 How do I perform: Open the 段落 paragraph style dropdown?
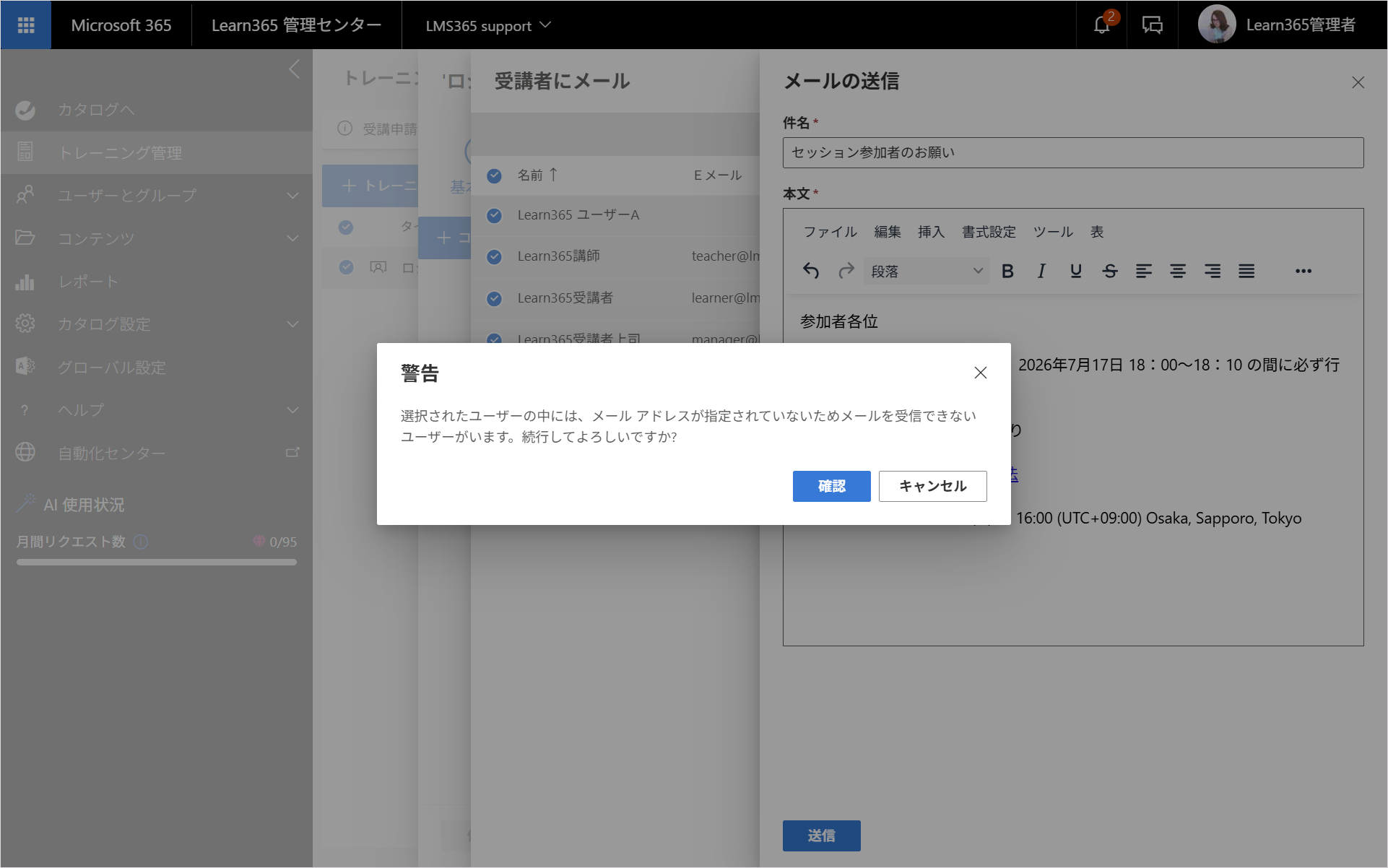click(927, 271)
